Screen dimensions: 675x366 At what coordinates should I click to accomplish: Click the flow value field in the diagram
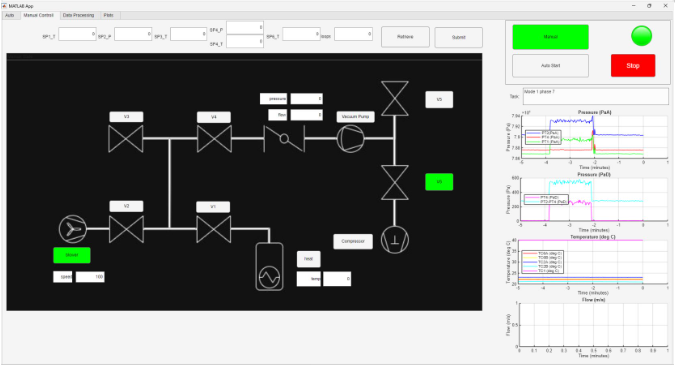[x=307, y=115]
